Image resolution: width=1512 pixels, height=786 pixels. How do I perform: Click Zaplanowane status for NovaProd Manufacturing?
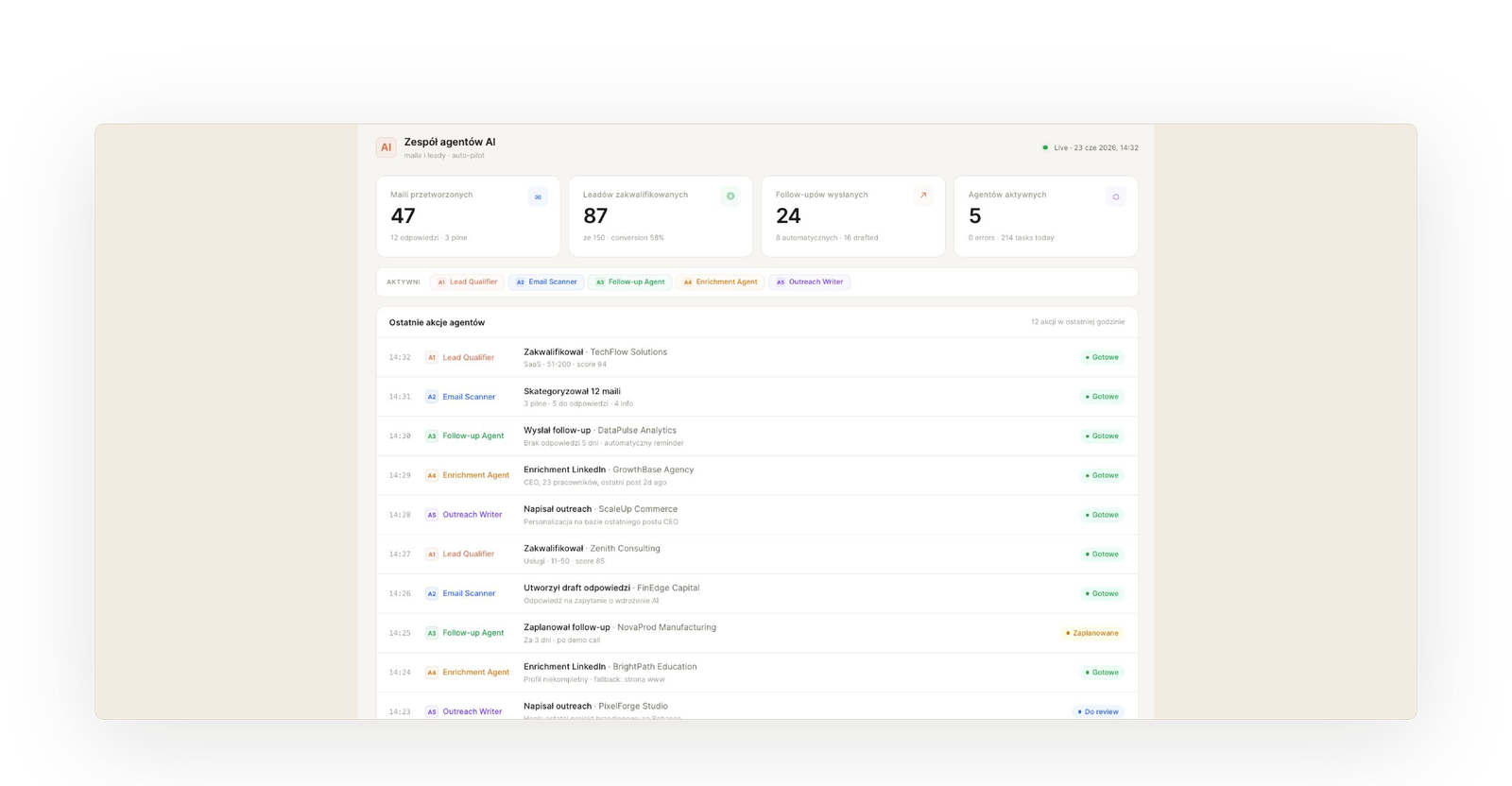(1092, 633)
